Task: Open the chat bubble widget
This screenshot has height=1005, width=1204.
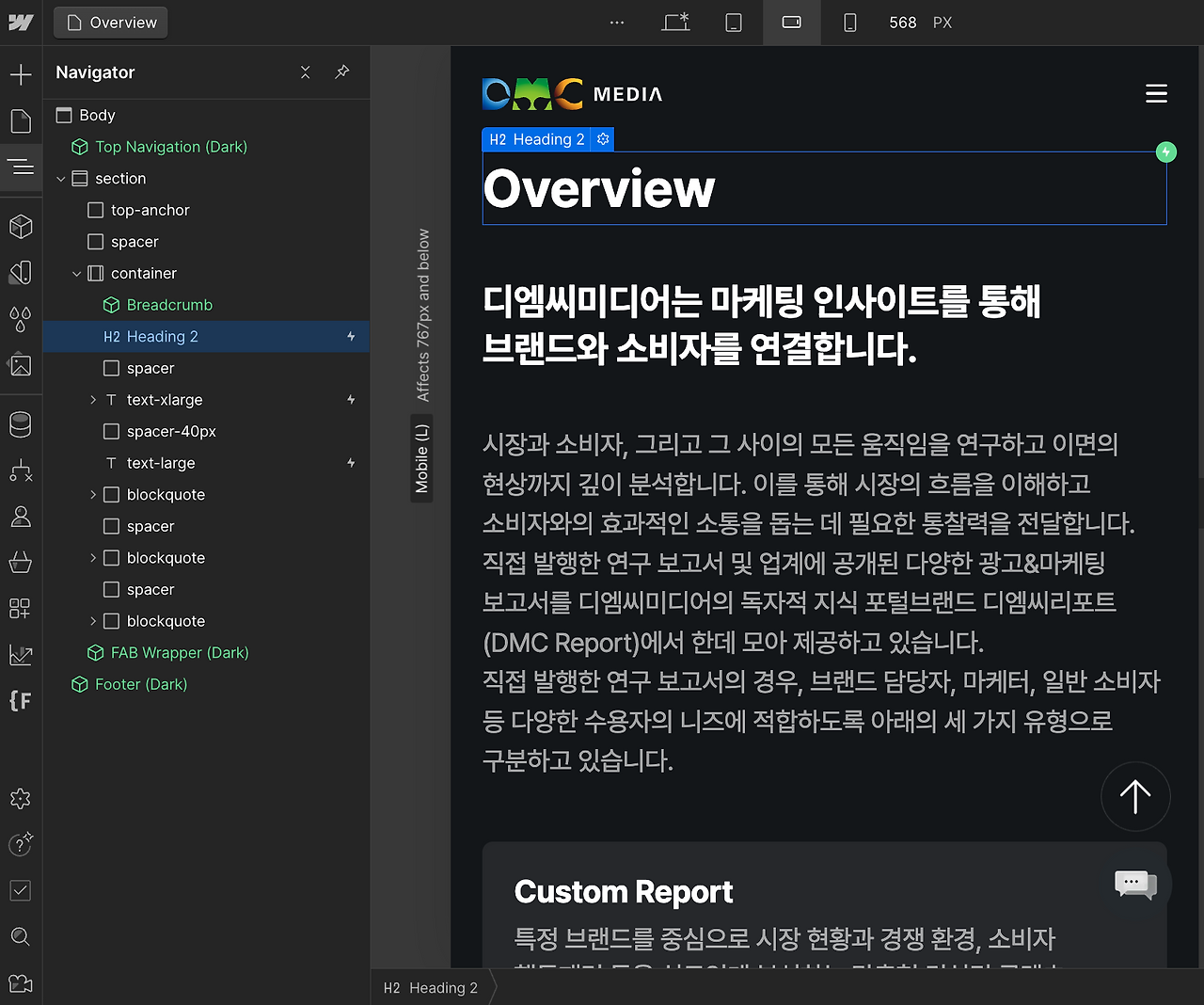Action: 1136,885
